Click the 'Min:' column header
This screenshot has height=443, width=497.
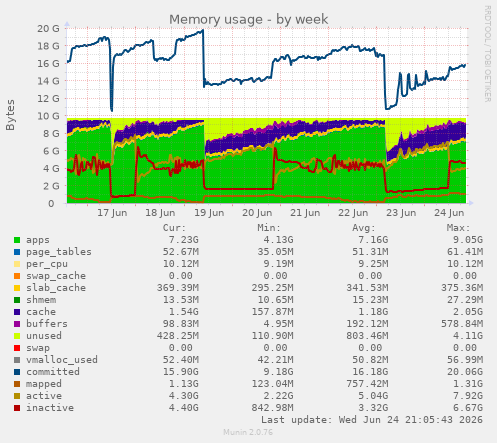pyautogui.click(x=269, y=228)
